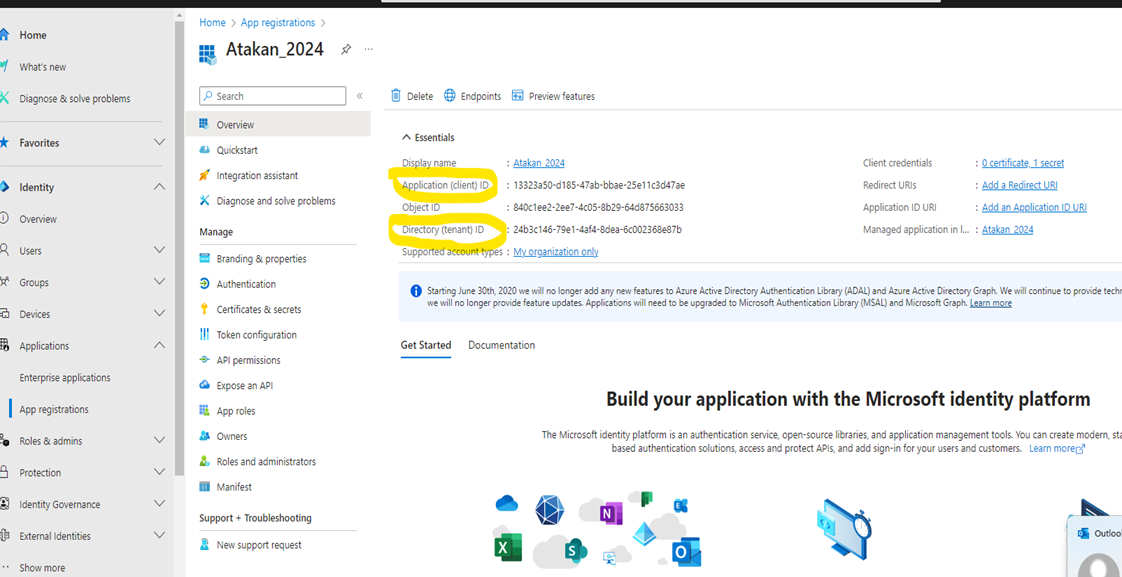Open Integration assistant rocket icon

[x=204, y=175]
